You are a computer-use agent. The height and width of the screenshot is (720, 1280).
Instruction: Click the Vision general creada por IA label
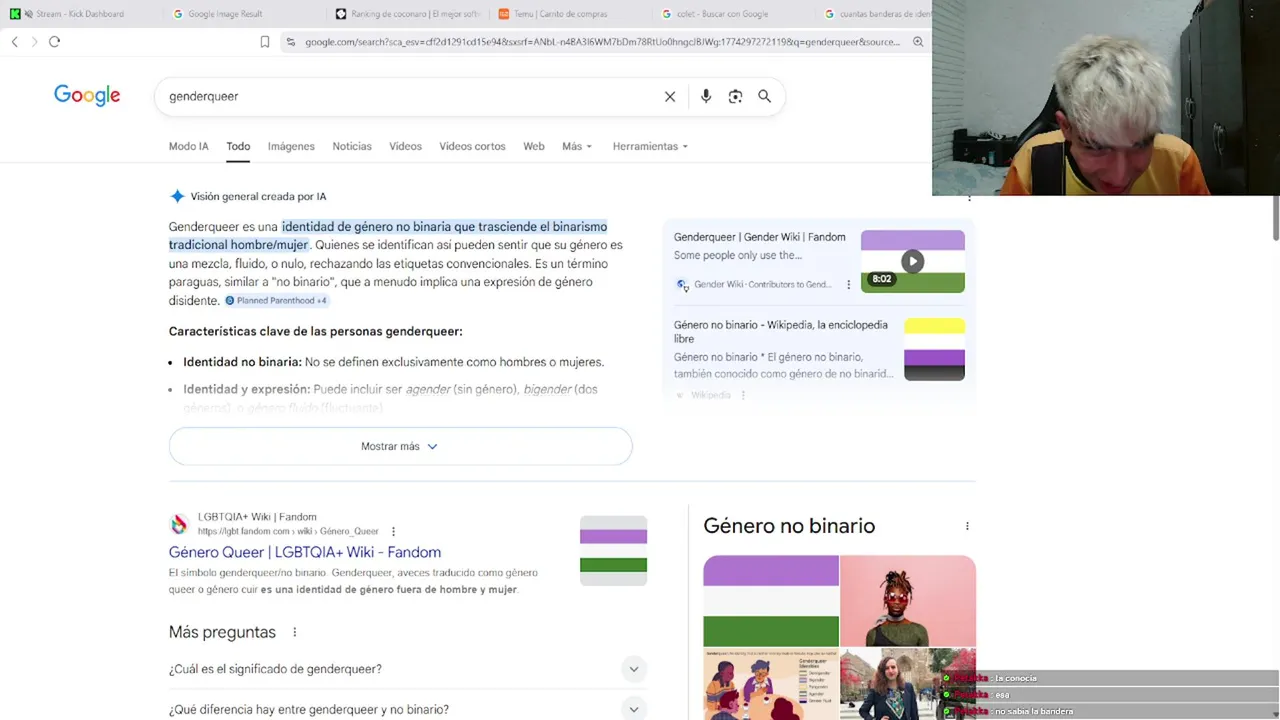pyautogui.click(x=258, y=197)
